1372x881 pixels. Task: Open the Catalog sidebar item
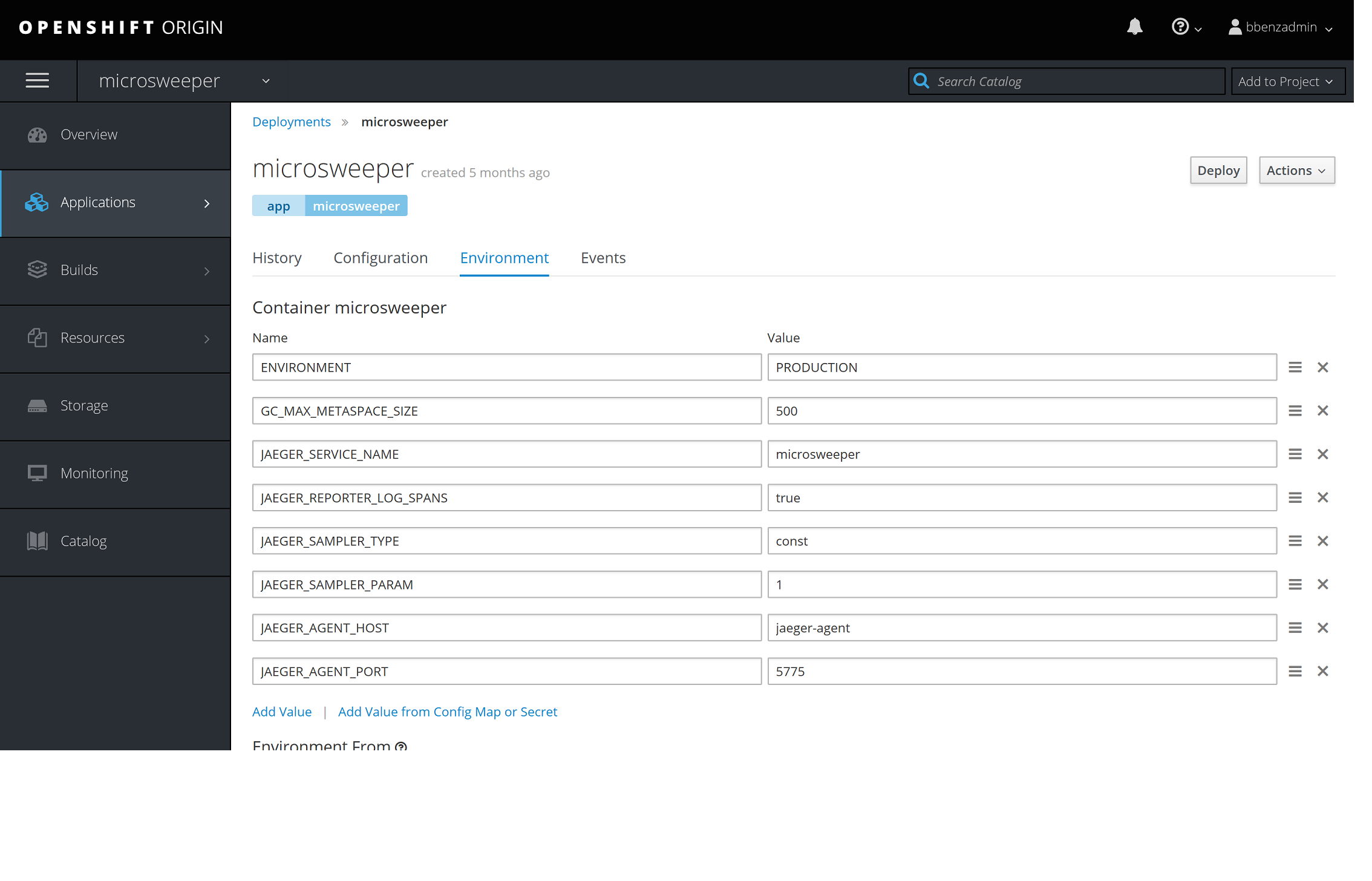pyautogui.click(x=83, y=541)
